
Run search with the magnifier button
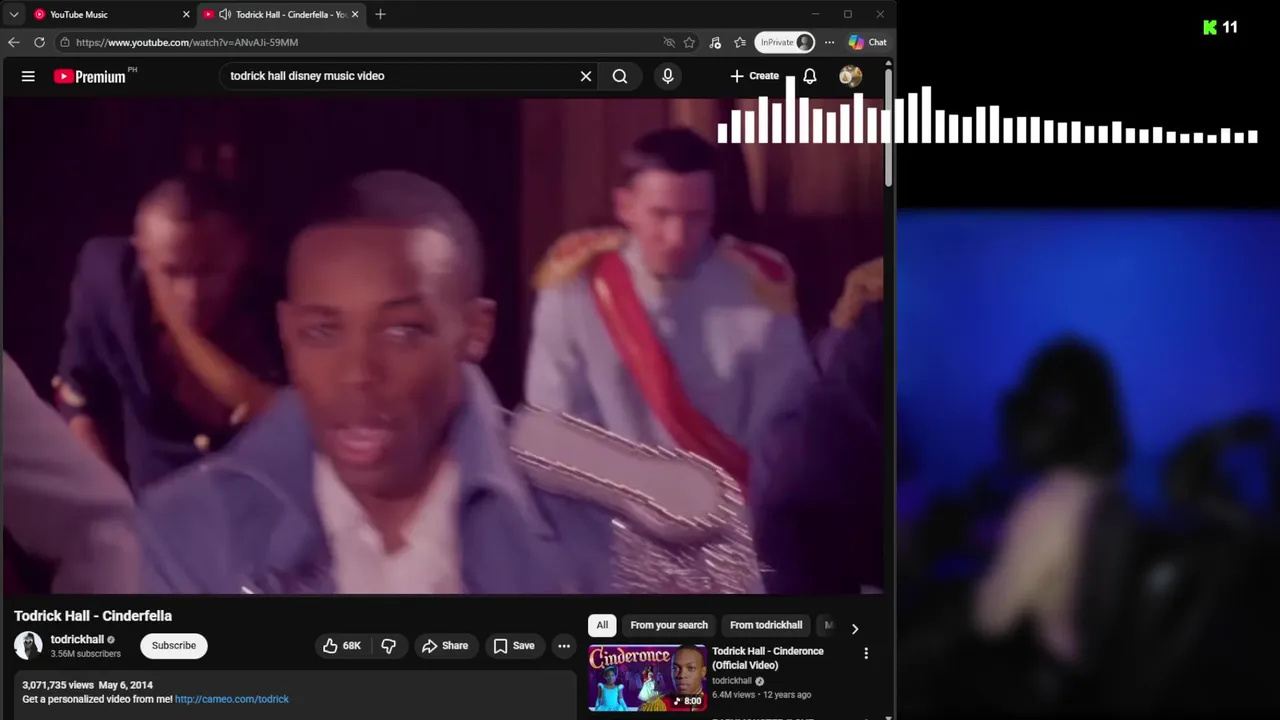tap(620, 76)
